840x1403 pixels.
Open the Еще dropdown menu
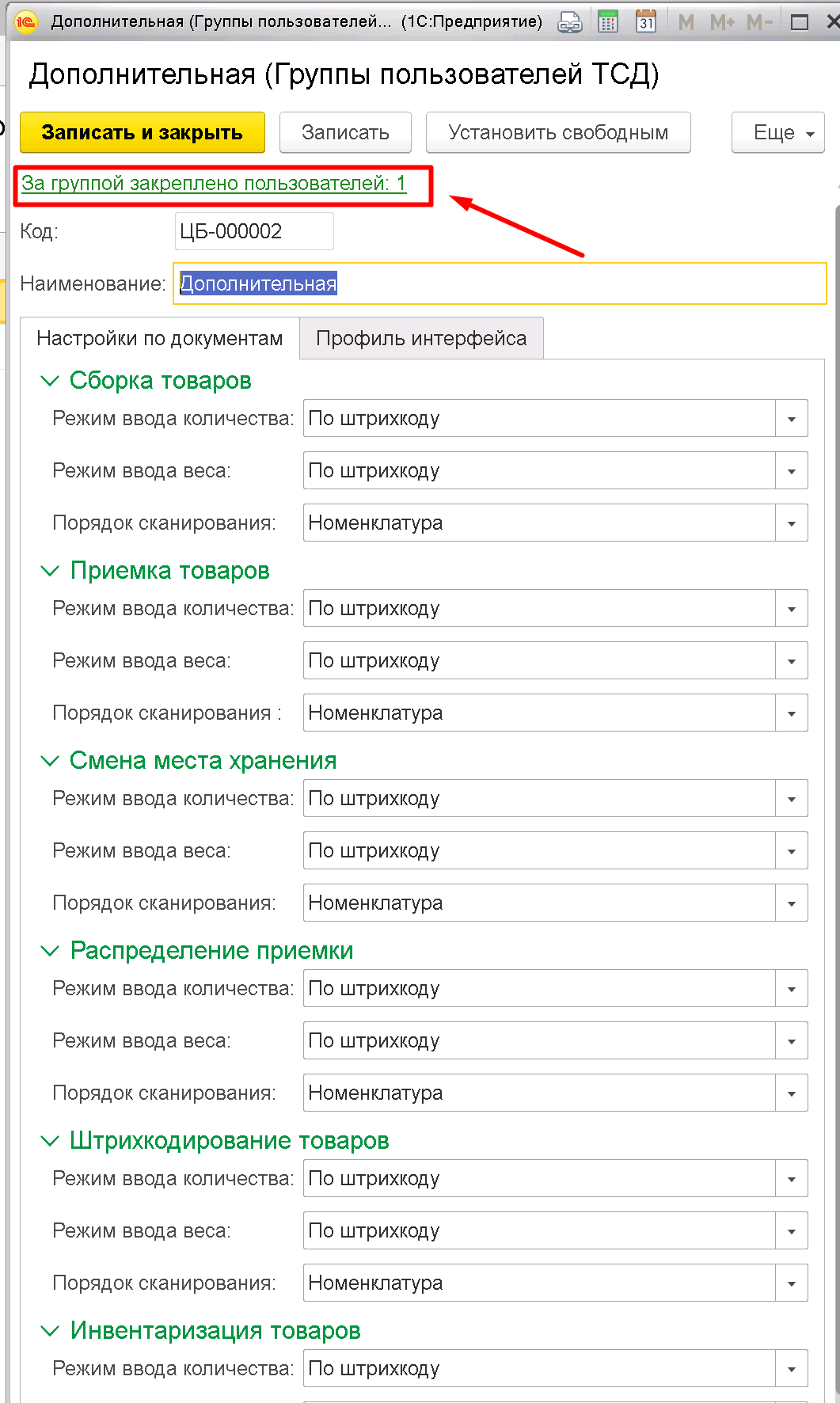click(x=778, y=132)
